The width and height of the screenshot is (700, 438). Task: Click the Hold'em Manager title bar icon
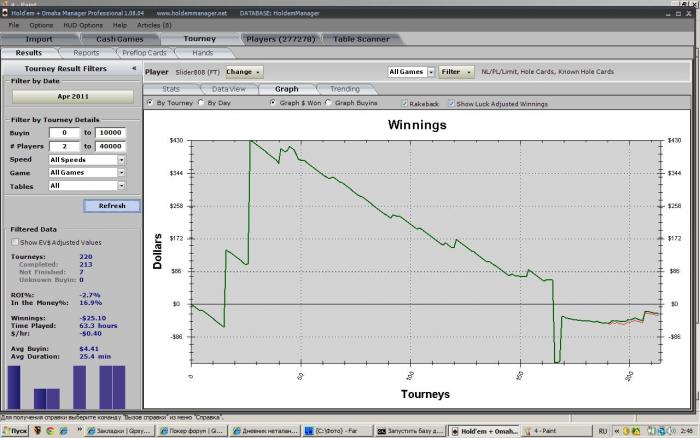(x=5, y=13)
